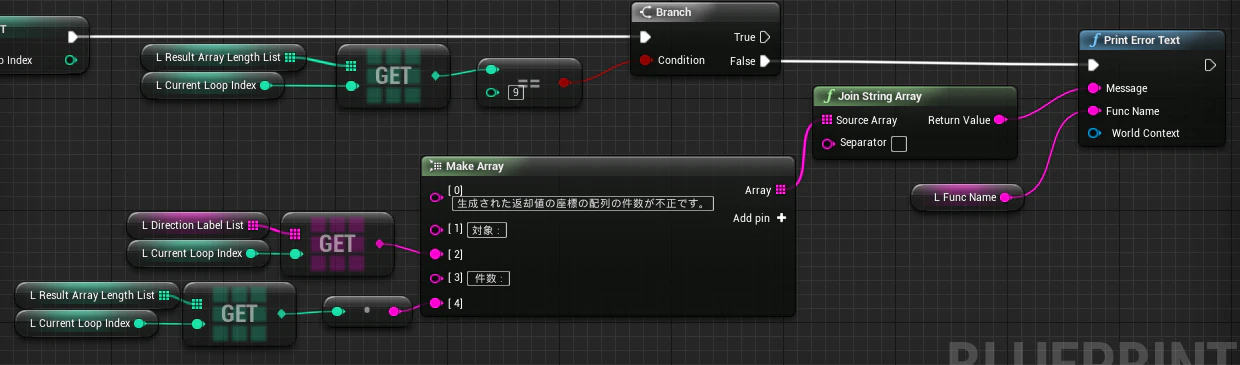
Task: Click the Source Array input pin
Action: coord(827,120)
